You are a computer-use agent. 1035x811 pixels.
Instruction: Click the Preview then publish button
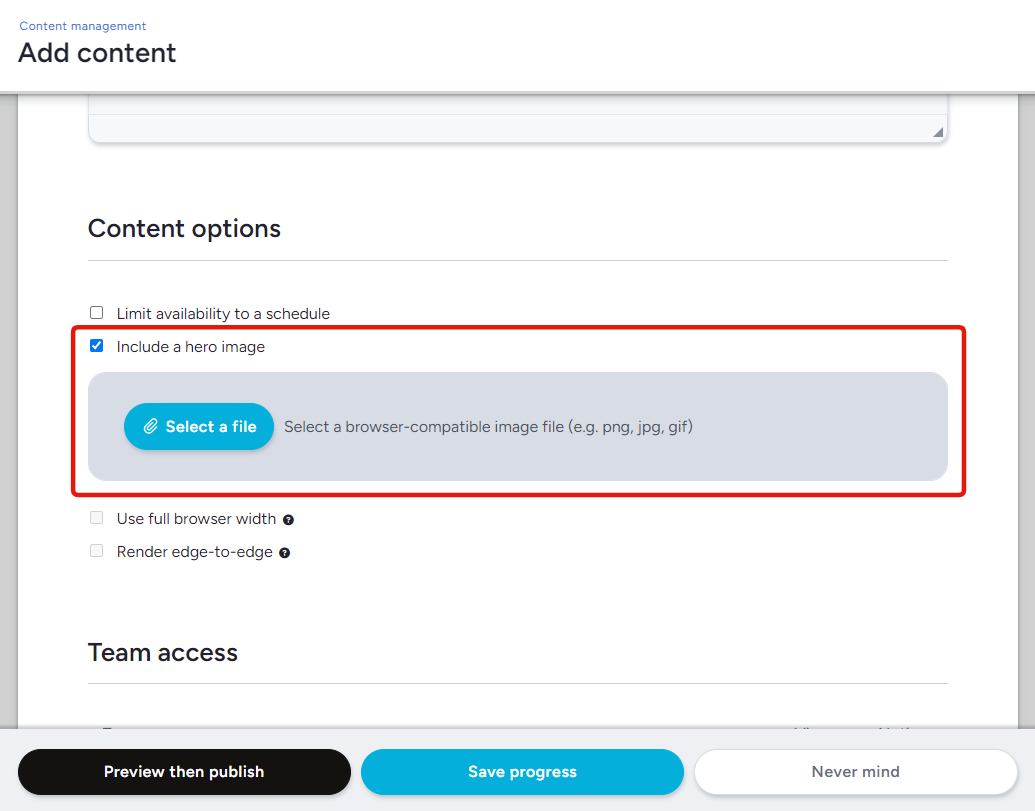tap(184, 772)
